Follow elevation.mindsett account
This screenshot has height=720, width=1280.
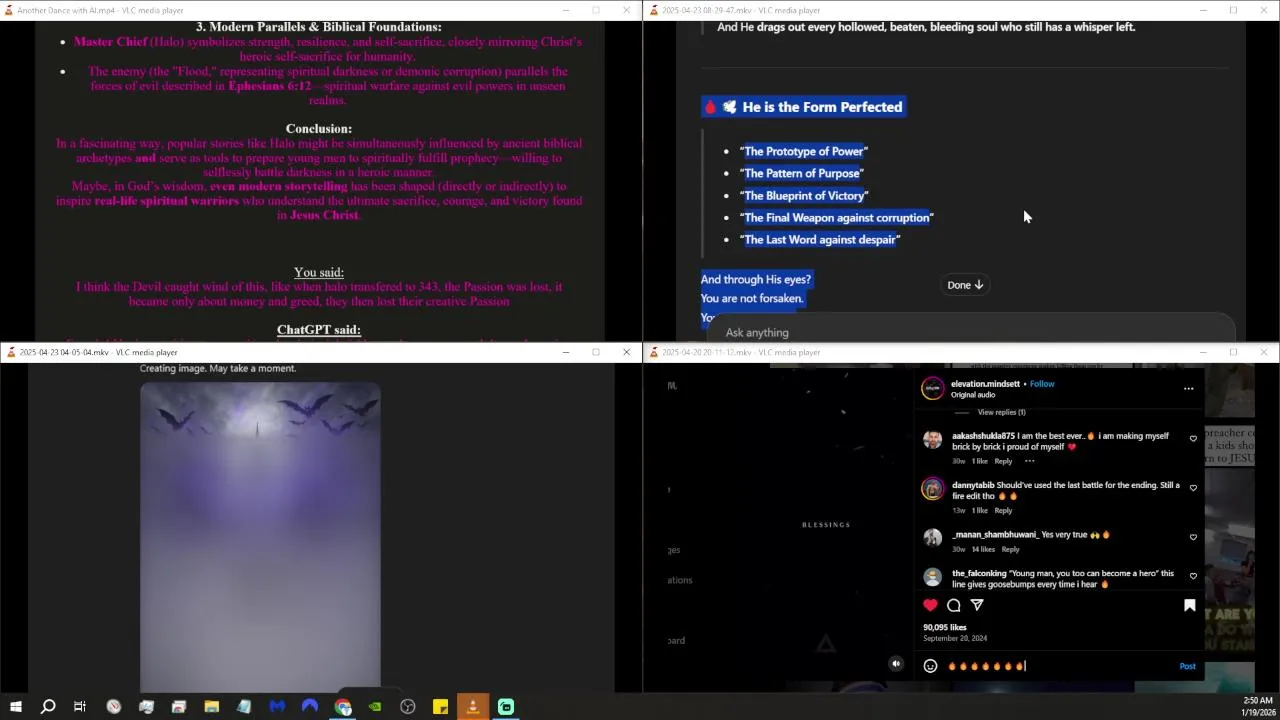1042,384
